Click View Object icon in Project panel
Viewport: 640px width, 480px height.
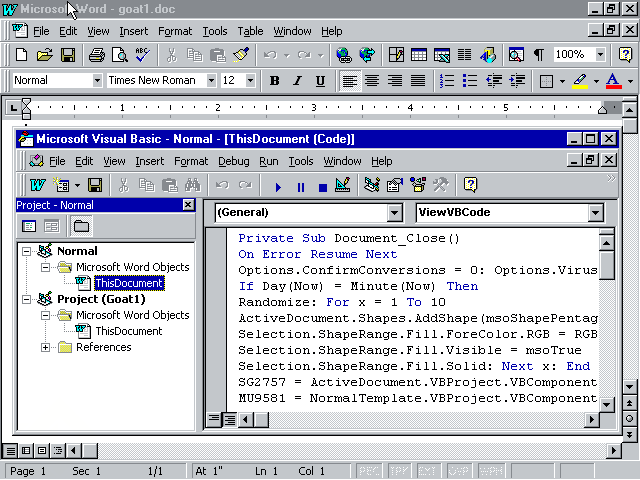point(51,226)
